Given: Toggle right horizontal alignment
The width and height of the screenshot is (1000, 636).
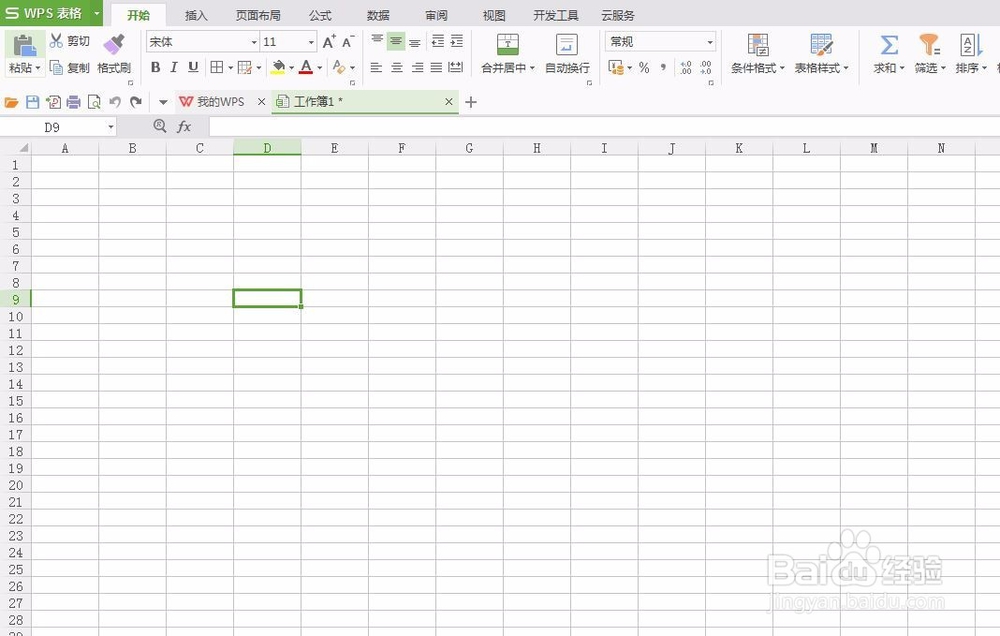Looking at the screenshot, I should pos(417,67).
